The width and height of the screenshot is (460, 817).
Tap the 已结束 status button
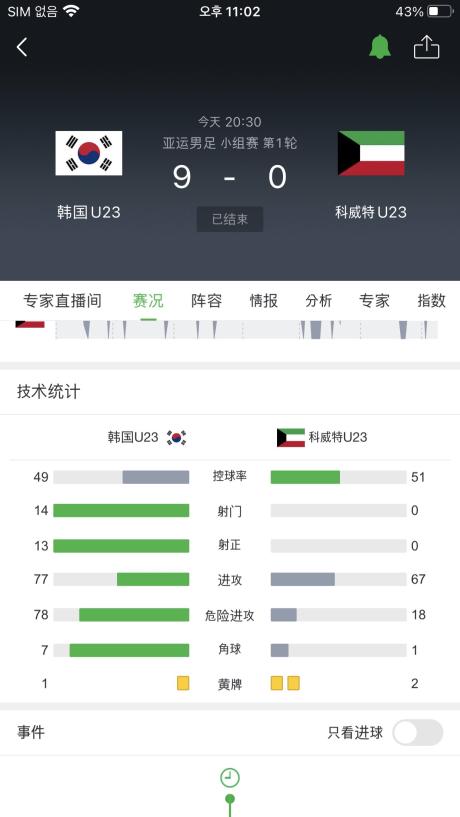tap(230, 219)
